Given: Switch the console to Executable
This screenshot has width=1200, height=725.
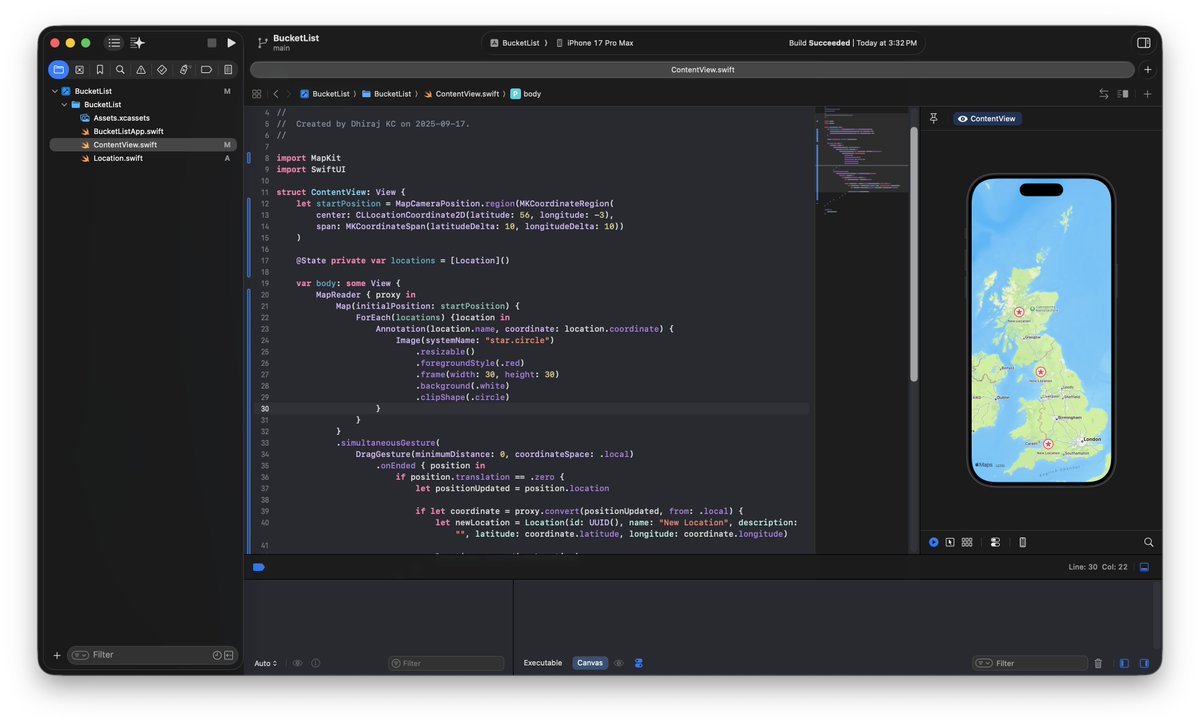Looking at the screenshot, I should pos(543,663).
